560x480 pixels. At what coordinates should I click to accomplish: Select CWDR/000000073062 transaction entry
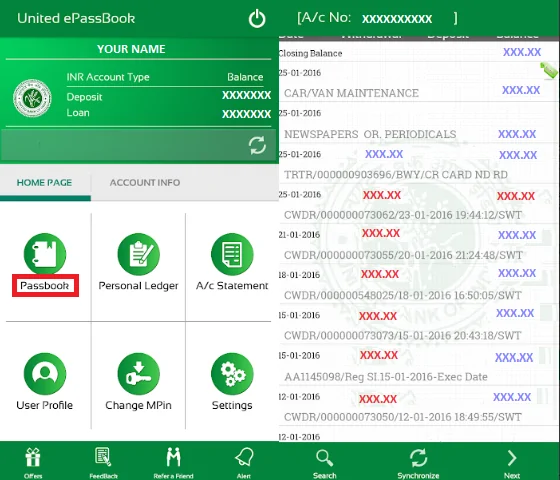click(x=403, y=215)
